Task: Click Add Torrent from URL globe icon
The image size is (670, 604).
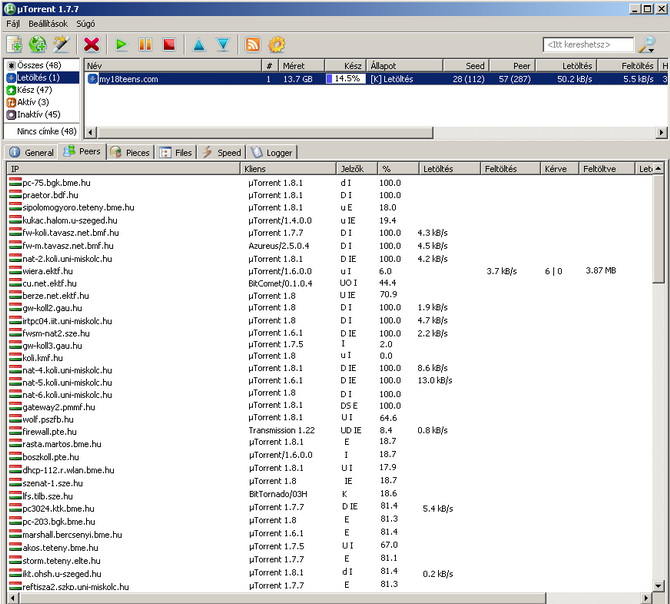Action: 38,44
